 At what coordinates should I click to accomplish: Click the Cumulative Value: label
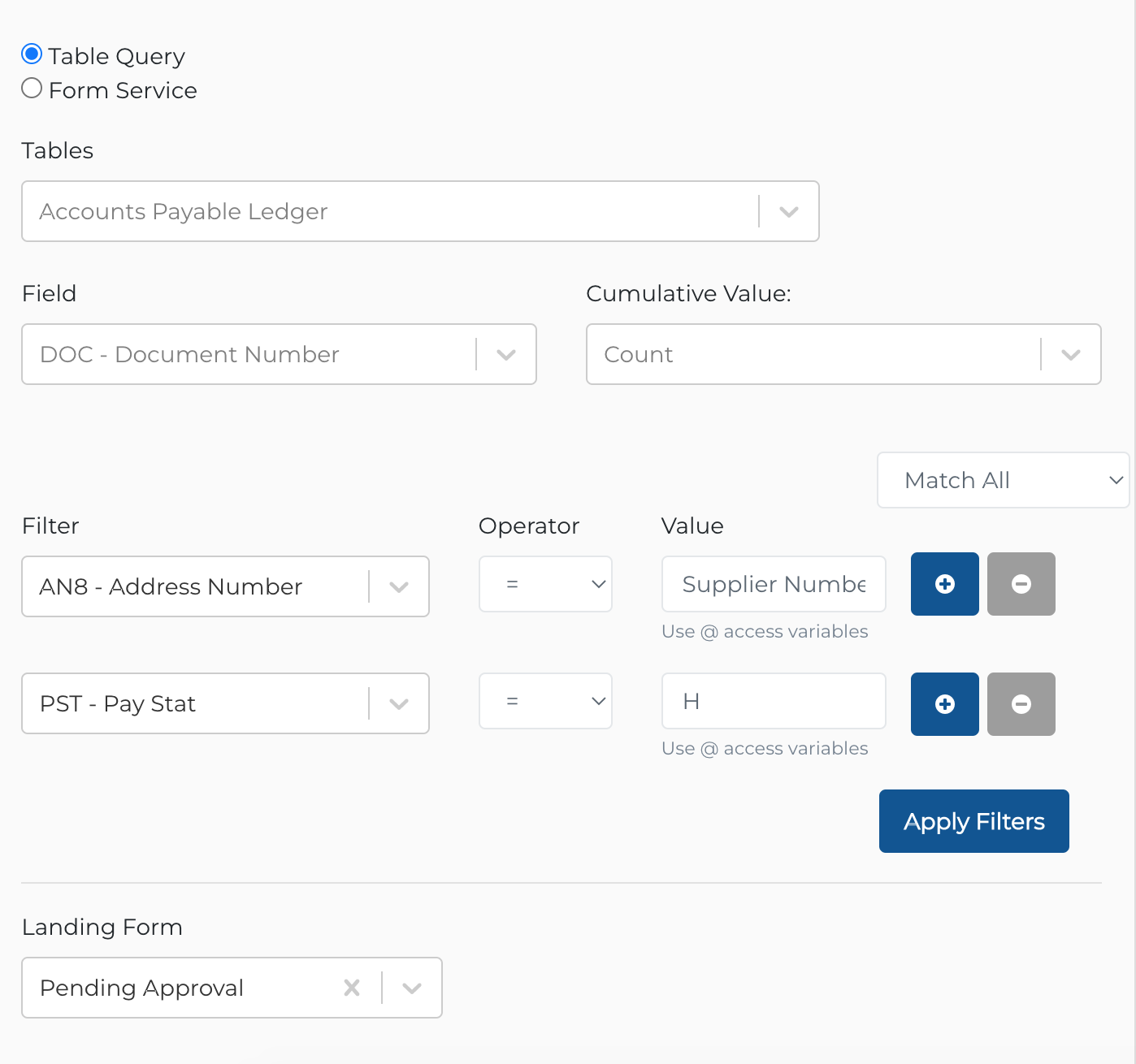pos(688,293)
